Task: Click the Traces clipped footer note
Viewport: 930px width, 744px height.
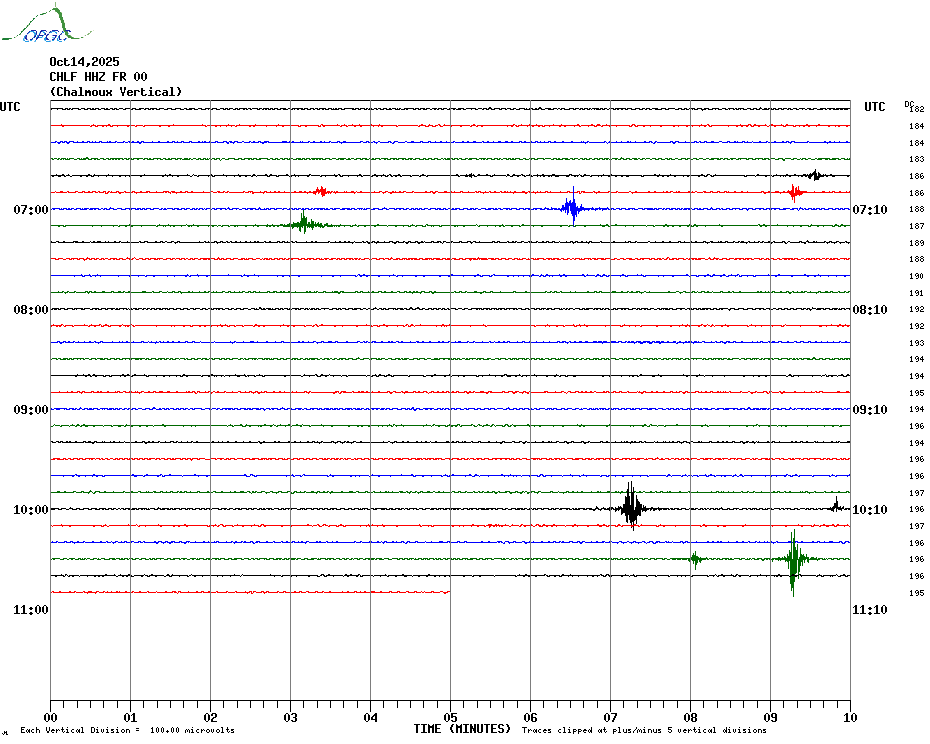Action: coord(644,730)
